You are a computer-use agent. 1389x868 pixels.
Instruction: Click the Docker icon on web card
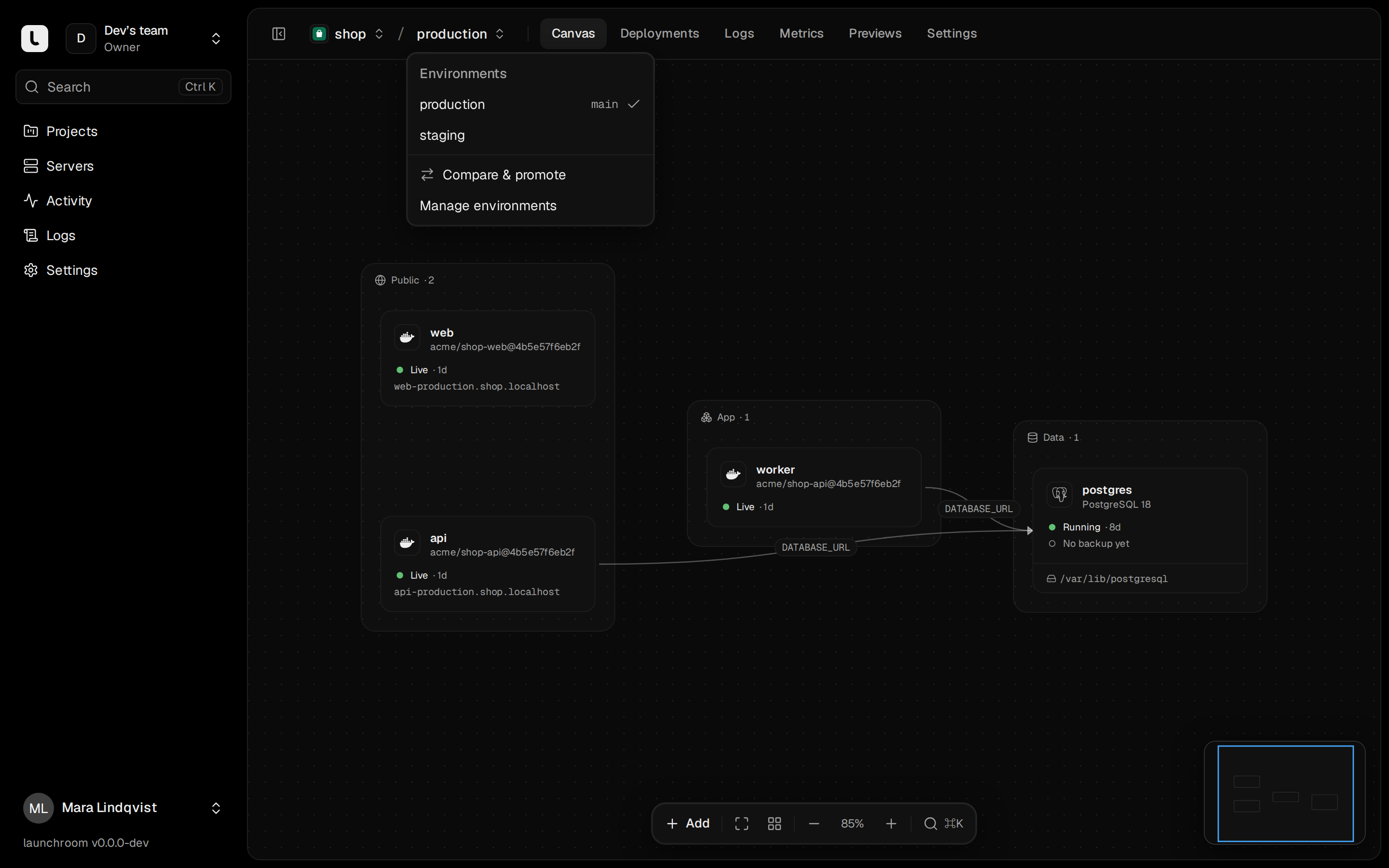(x=407, y=337)
